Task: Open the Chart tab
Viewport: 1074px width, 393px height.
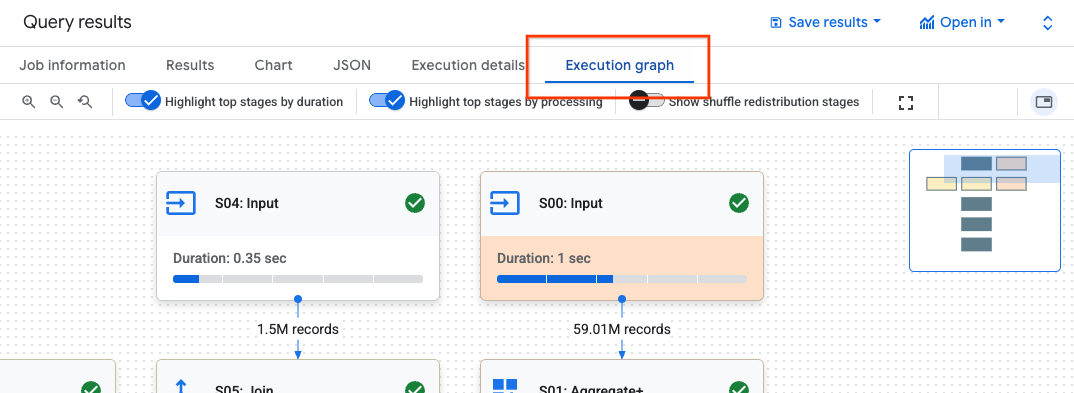Action: coord(273,66)
